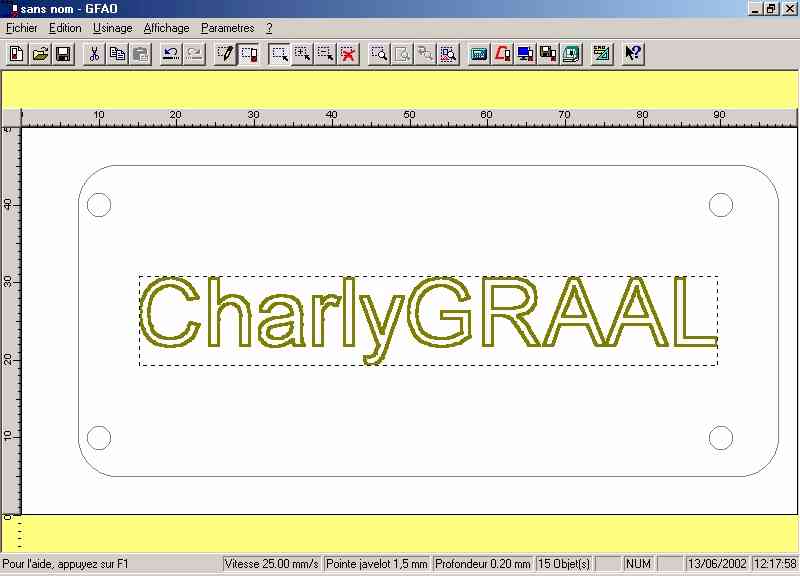Click the clock showing 12:17:58

[x=775, y=564]
